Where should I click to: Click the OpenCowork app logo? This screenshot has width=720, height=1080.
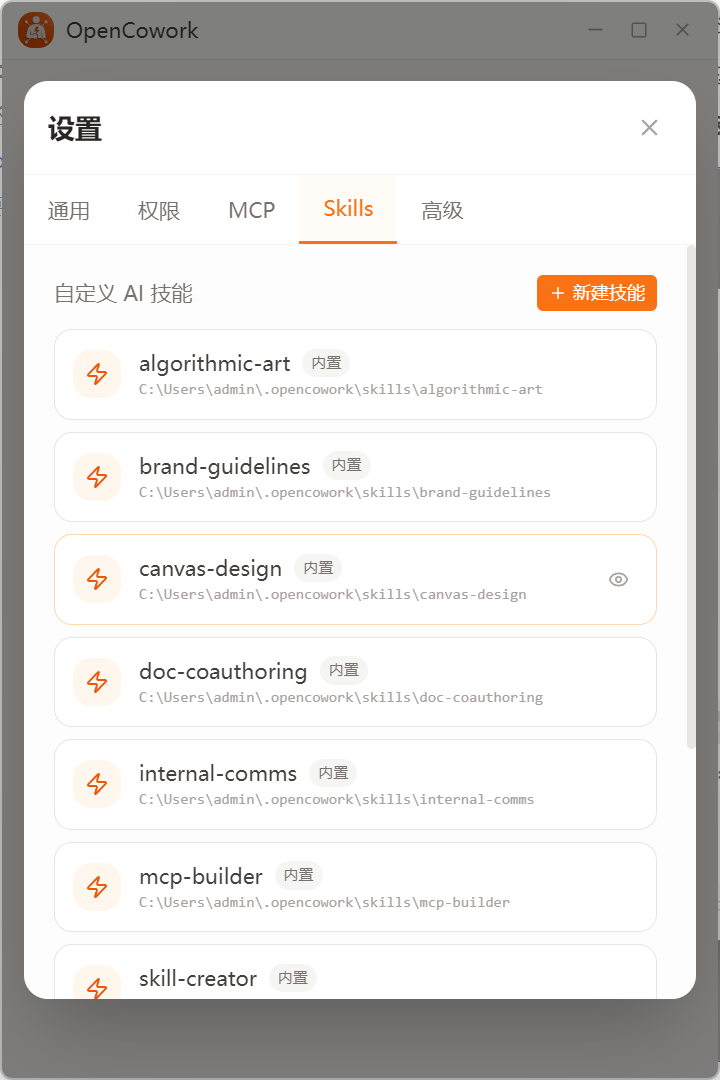36,30
